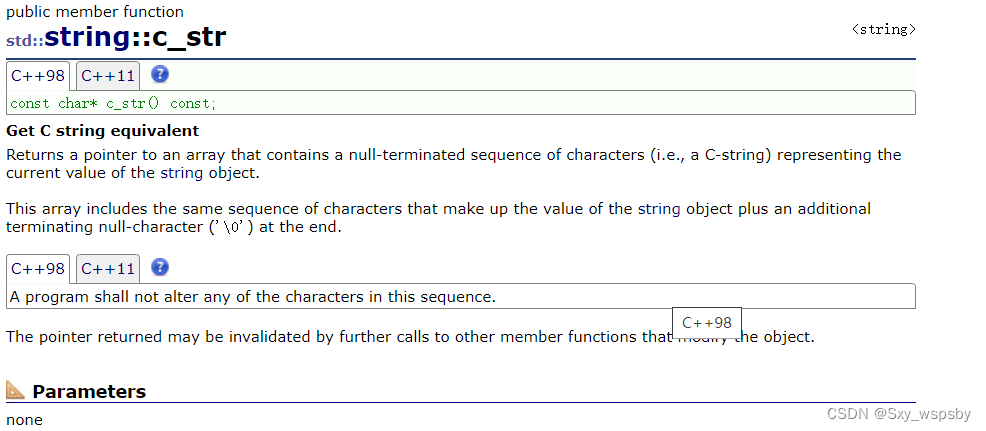Viewport: 986px width, 431px height.
Task: Click the "none" text under Parameters
Action: [x=24, y=420]
